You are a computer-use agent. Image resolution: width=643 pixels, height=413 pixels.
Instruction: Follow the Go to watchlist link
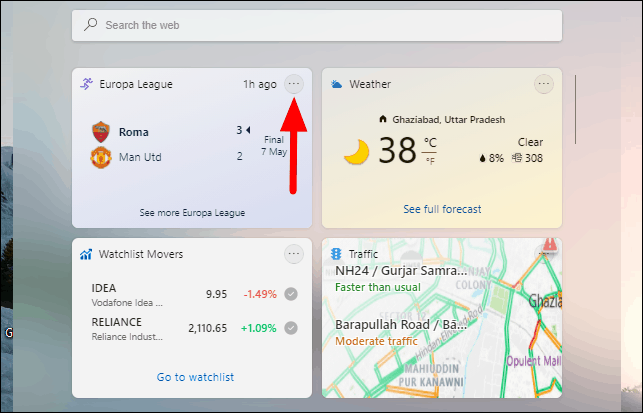click(x=195, y=377)
